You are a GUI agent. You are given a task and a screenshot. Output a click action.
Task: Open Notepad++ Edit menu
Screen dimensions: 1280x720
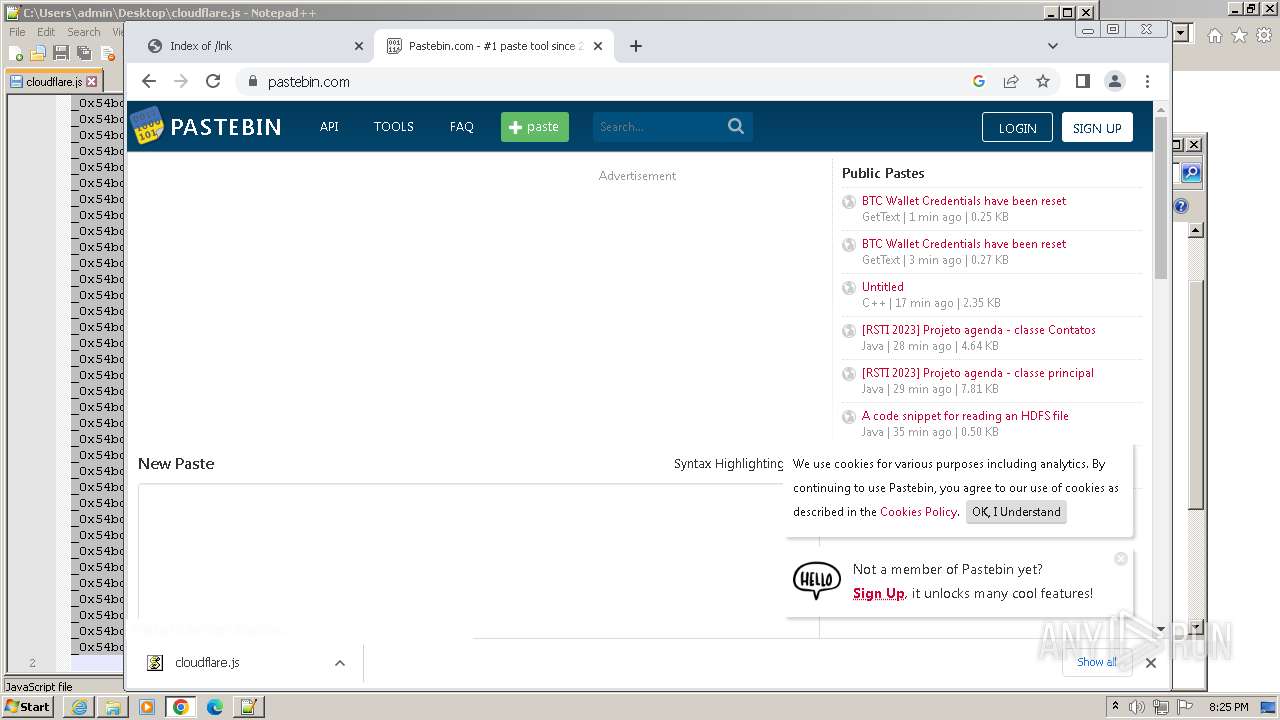pos(46,32)
